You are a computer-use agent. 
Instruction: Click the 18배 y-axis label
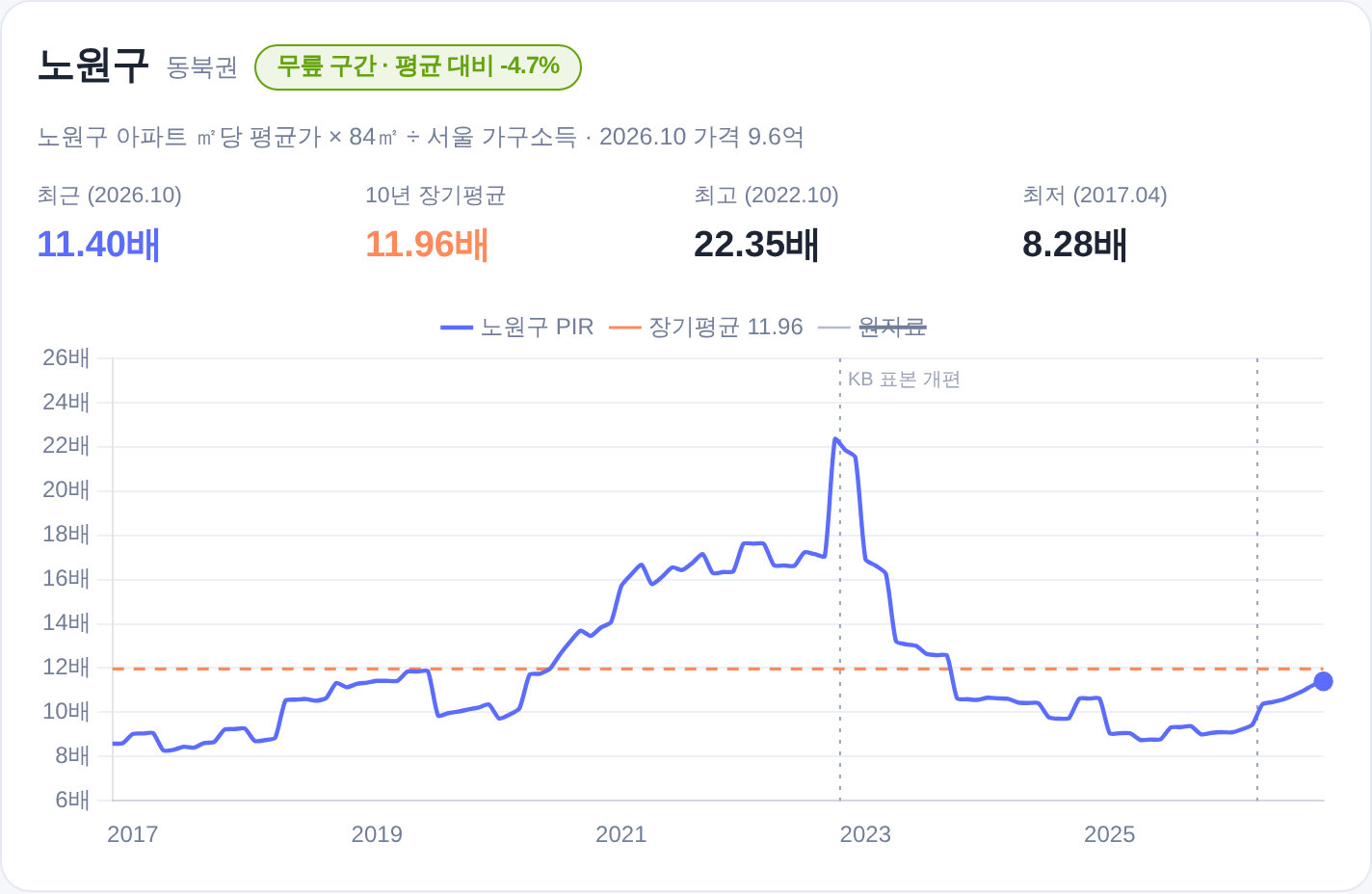coord(66,535)
